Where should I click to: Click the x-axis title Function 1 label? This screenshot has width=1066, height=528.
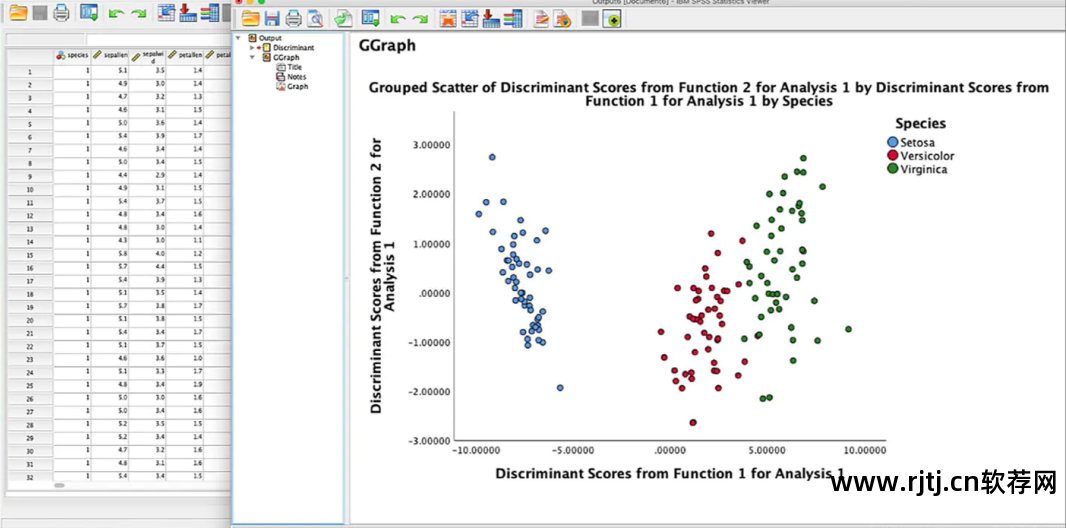tap(670, 473)
